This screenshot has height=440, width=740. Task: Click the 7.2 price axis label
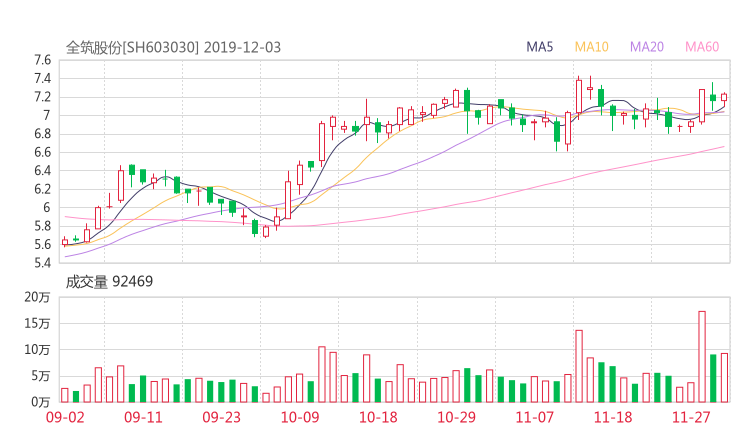click(x=42, y=97)
